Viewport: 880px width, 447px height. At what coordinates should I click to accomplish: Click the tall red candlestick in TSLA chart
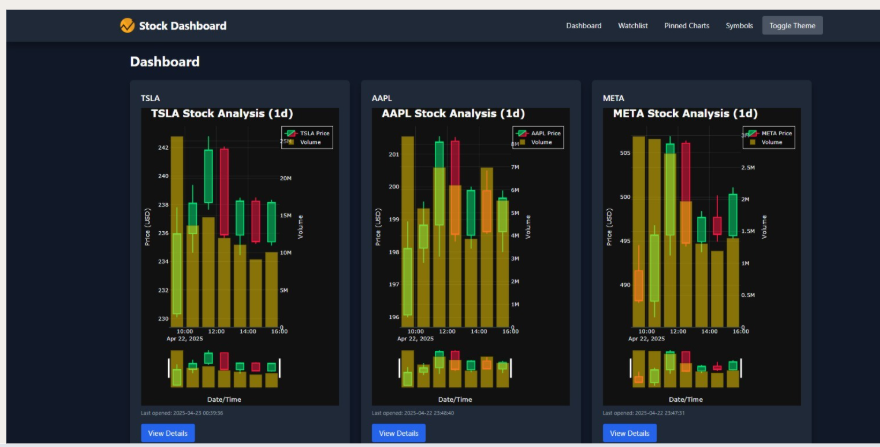224,191
